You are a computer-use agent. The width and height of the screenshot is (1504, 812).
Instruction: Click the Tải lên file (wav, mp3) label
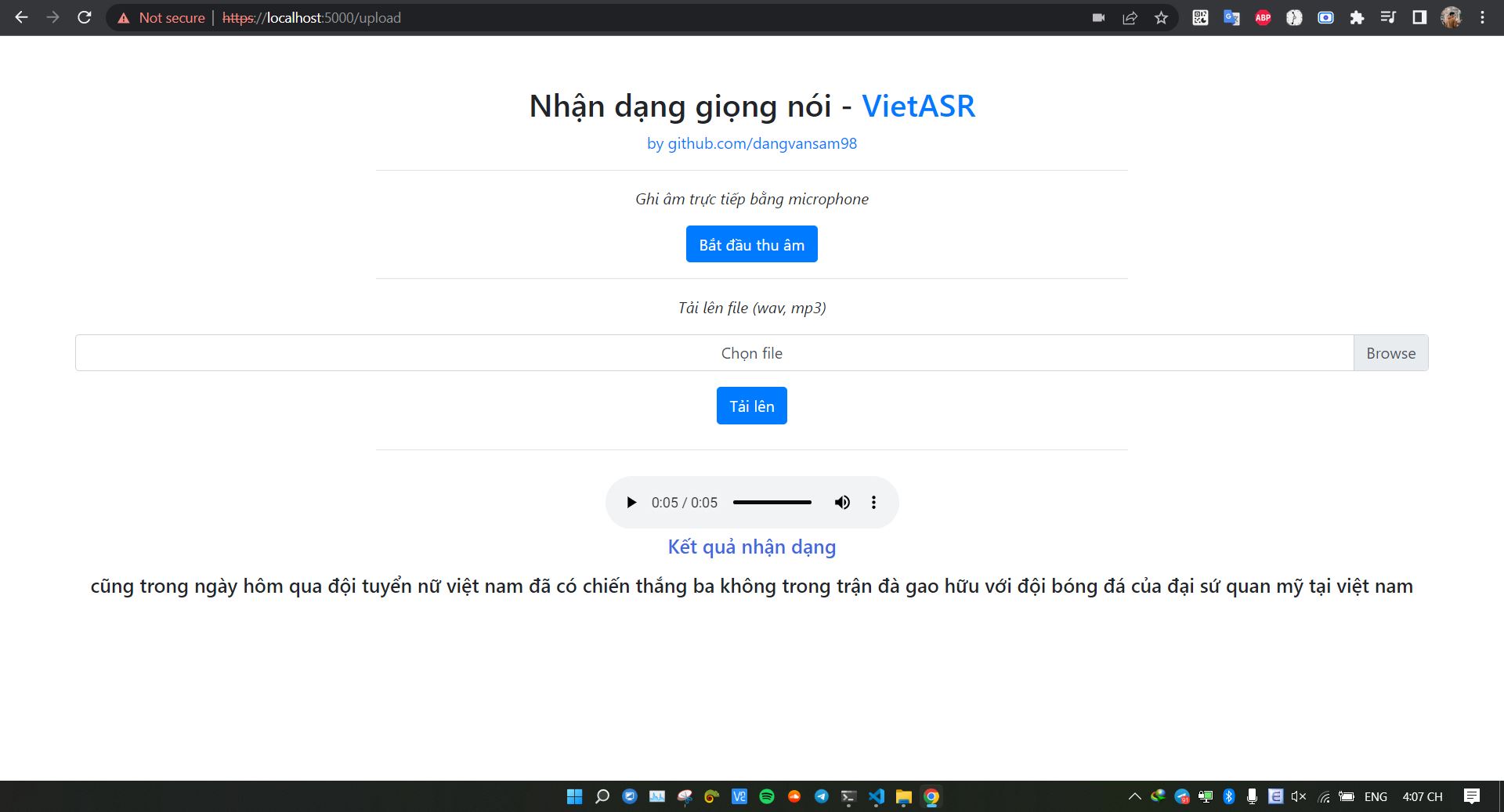tap(752, 308)
